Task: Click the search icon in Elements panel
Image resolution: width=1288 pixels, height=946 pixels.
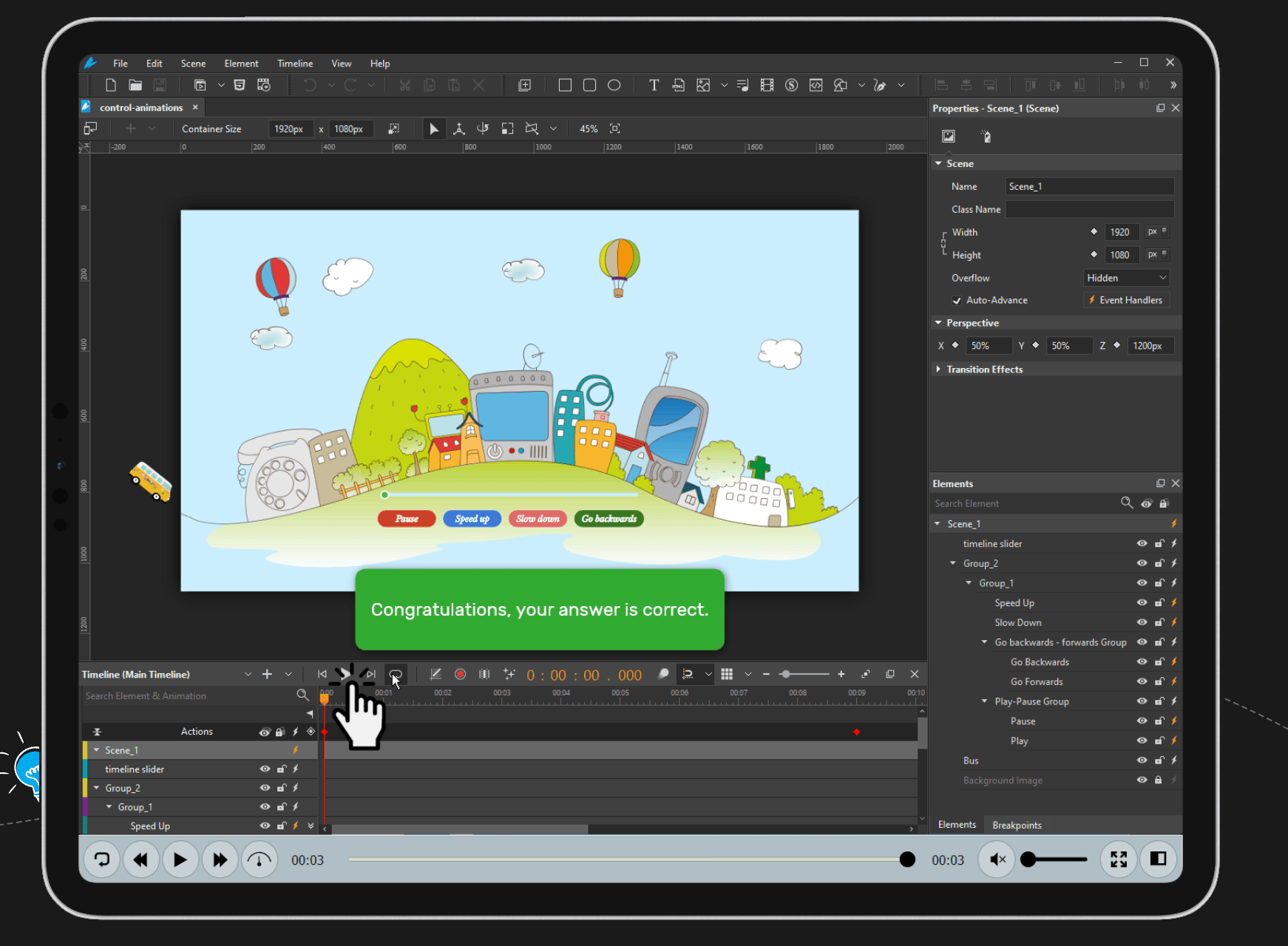Action: (x=1126, y=503)
